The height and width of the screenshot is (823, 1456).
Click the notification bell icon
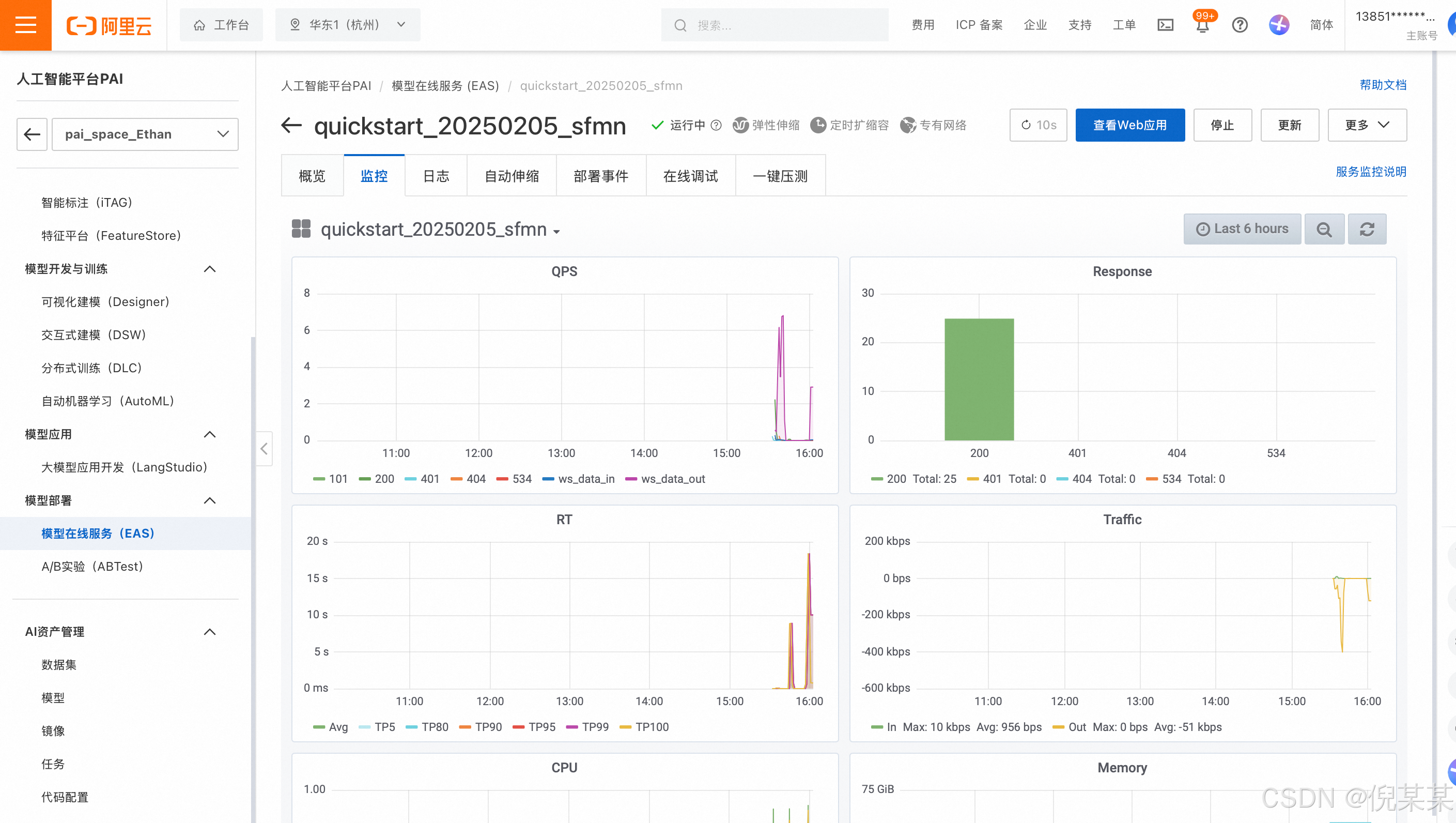pyautogui.click(x=1202, y=26)
